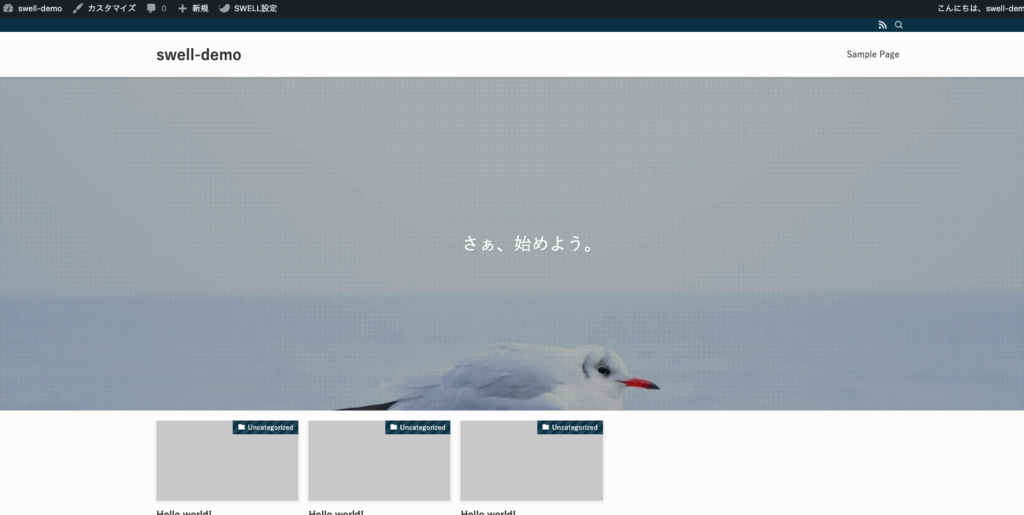Click the folder icon on first post card
The image size is (1024, 515).
tap(241, 427)
